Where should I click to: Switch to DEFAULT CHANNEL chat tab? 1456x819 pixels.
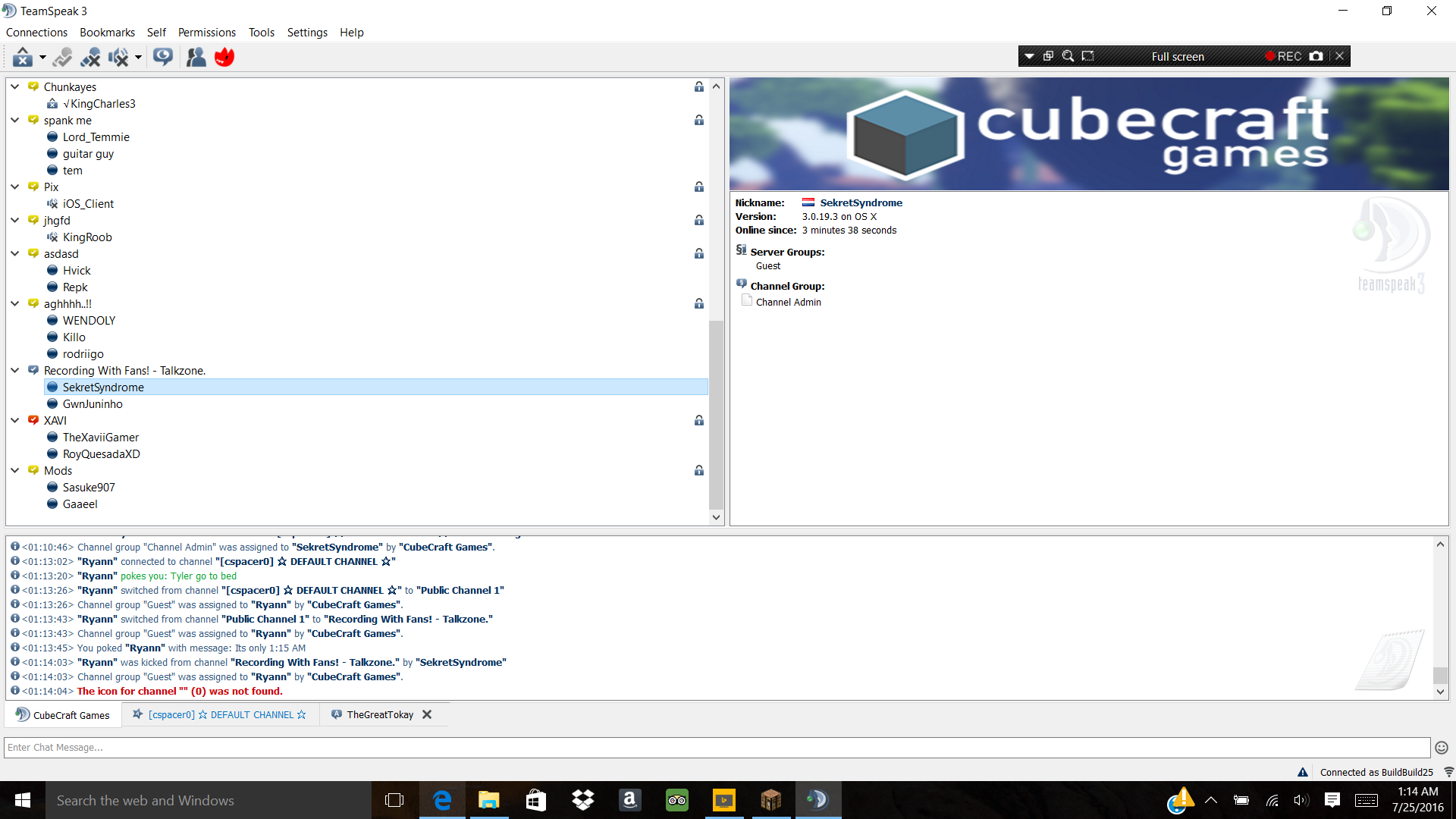[220, 715]
